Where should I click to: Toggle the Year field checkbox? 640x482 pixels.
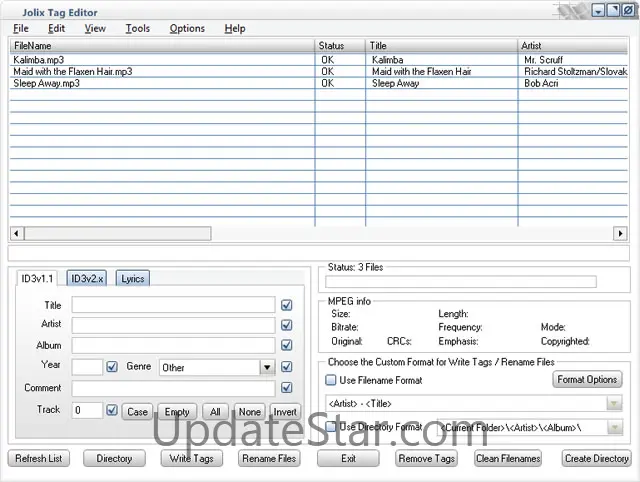click(112, 366)
